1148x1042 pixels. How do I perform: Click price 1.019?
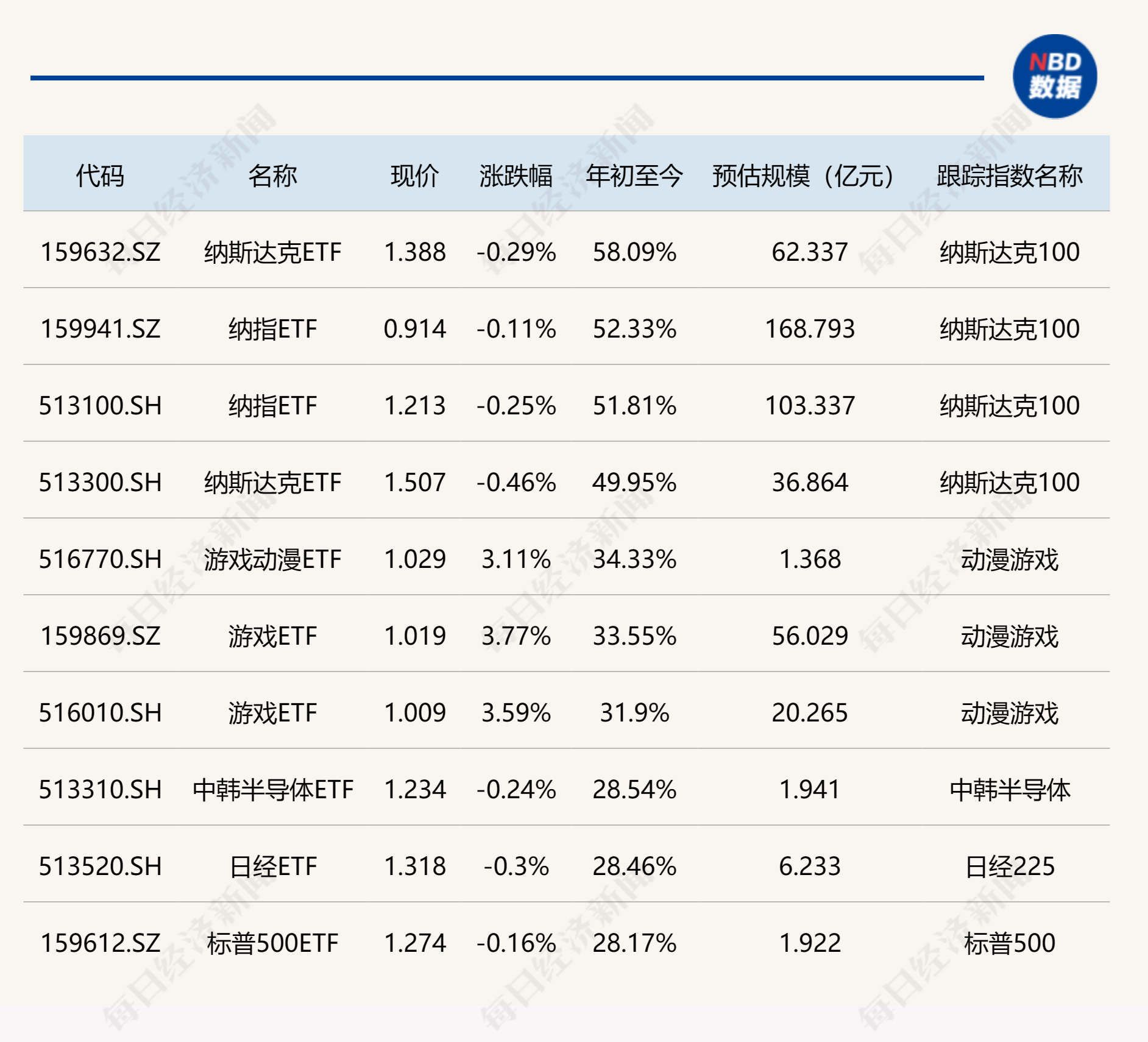(415, 636)
